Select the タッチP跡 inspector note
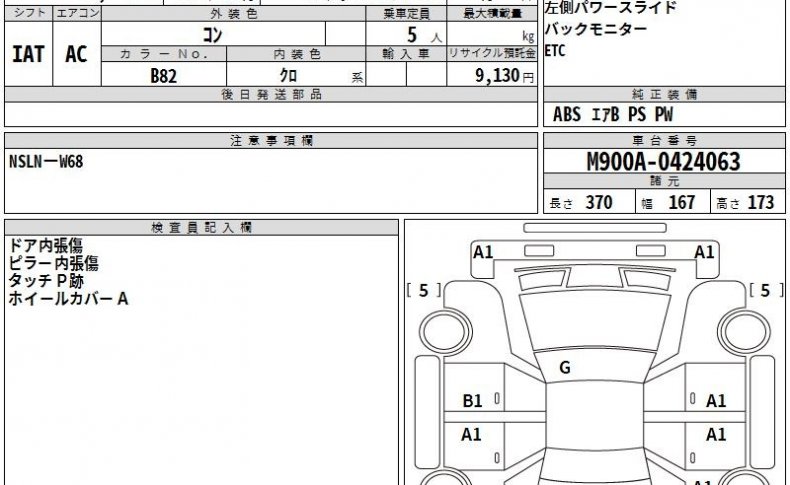Viewport: 790px width, 485px height. [x=46, y=281]
